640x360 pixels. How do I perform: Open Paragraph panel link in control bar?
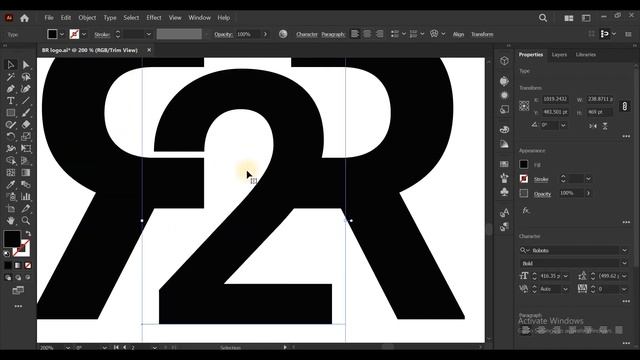click(x=333, y=34)
